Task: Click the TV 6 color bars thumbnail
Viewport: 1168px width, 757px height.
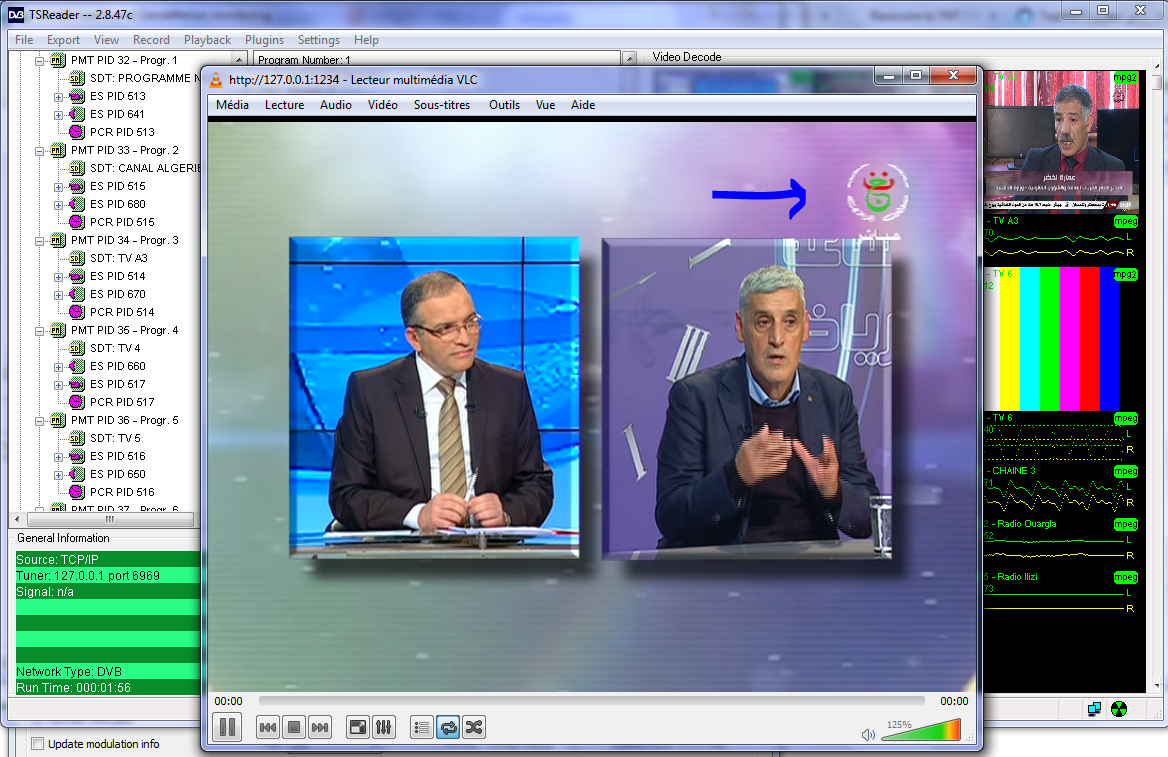Action: (x=1060, y=338)
